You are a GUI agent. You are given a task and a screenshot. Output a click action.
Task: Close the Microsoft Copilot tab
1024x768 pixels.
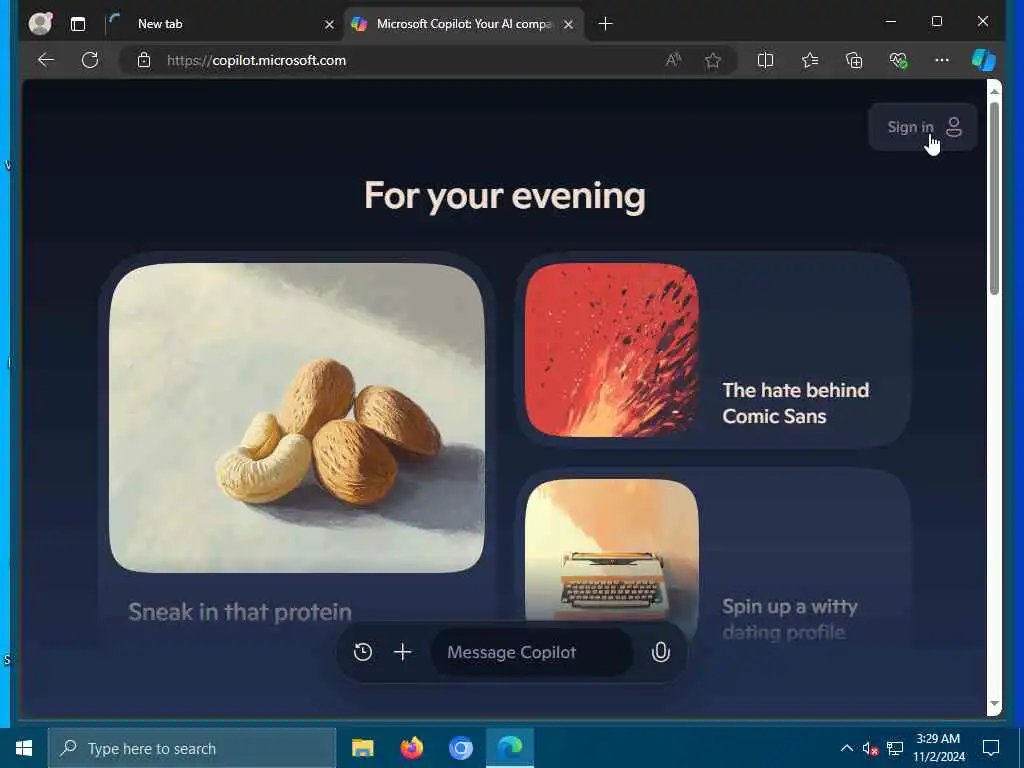(568, 24)
